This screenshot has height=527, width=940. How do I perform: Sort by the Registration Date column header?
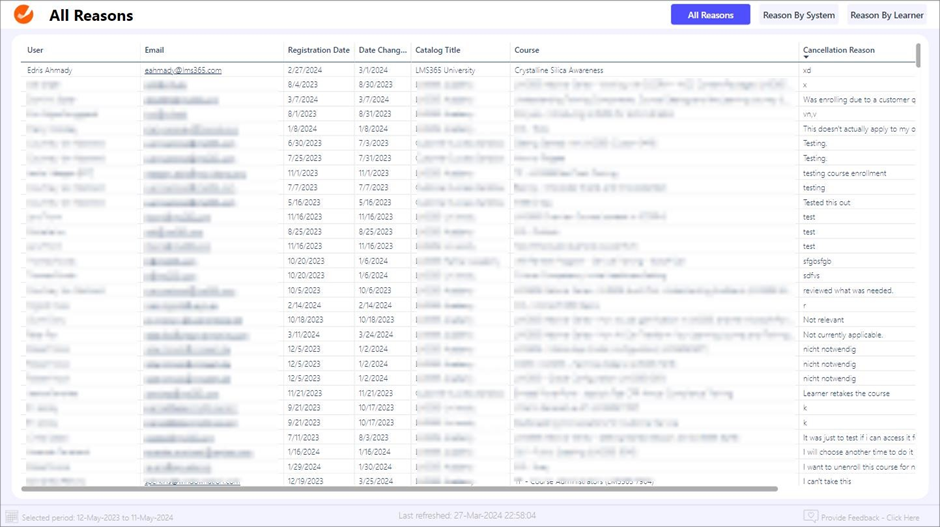318,50
